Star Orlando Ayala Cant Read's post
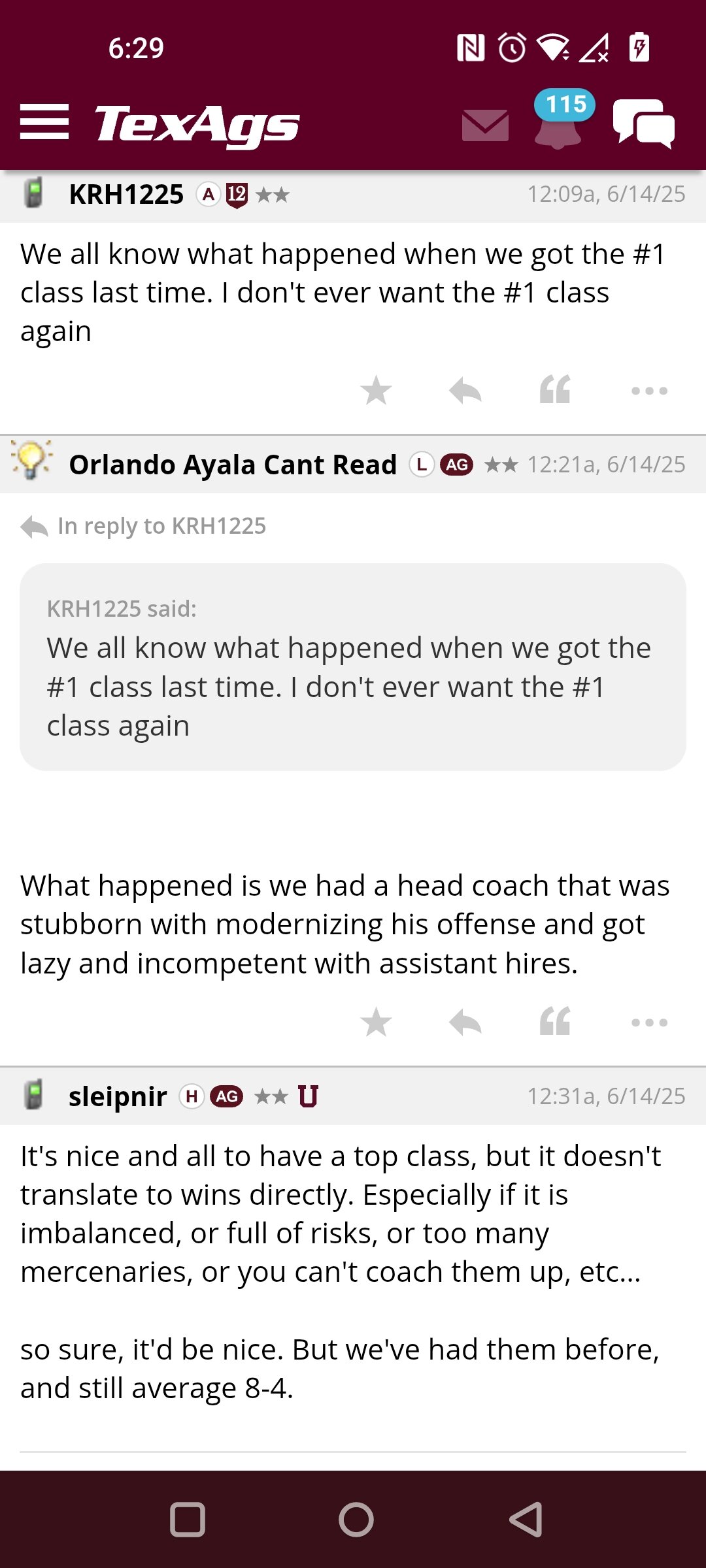The height and width of the screenshot is (1568, 706). click(376, 1022)
